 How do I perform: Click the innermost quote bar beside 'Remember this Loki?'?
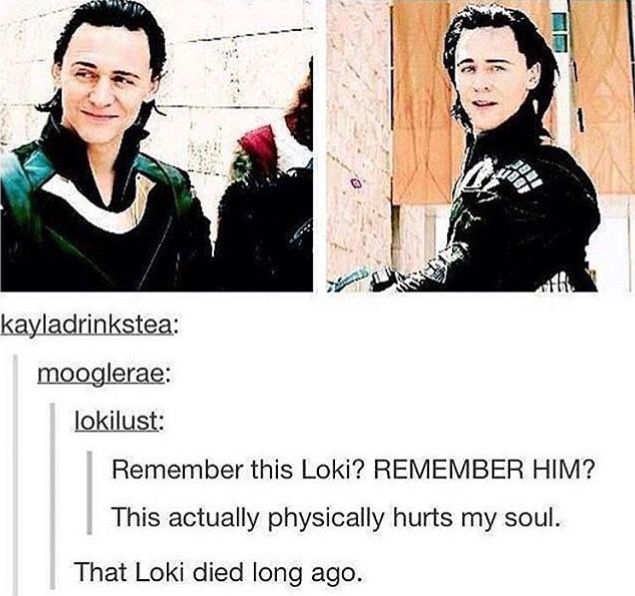tap(91, 493)
